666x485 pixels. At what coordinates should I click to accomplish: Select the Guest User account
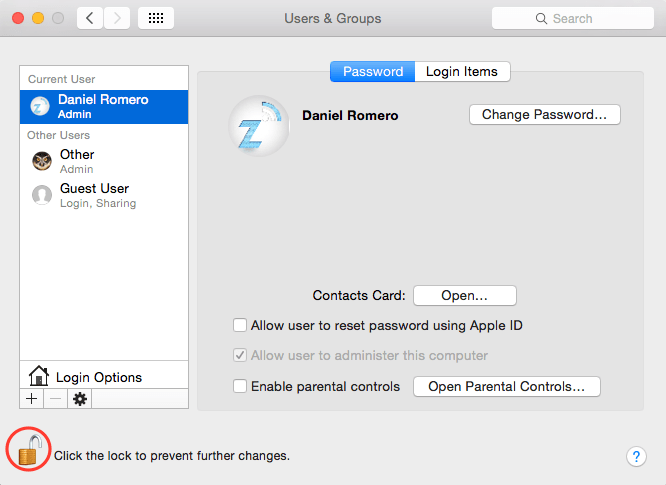[x=104, y=195]
